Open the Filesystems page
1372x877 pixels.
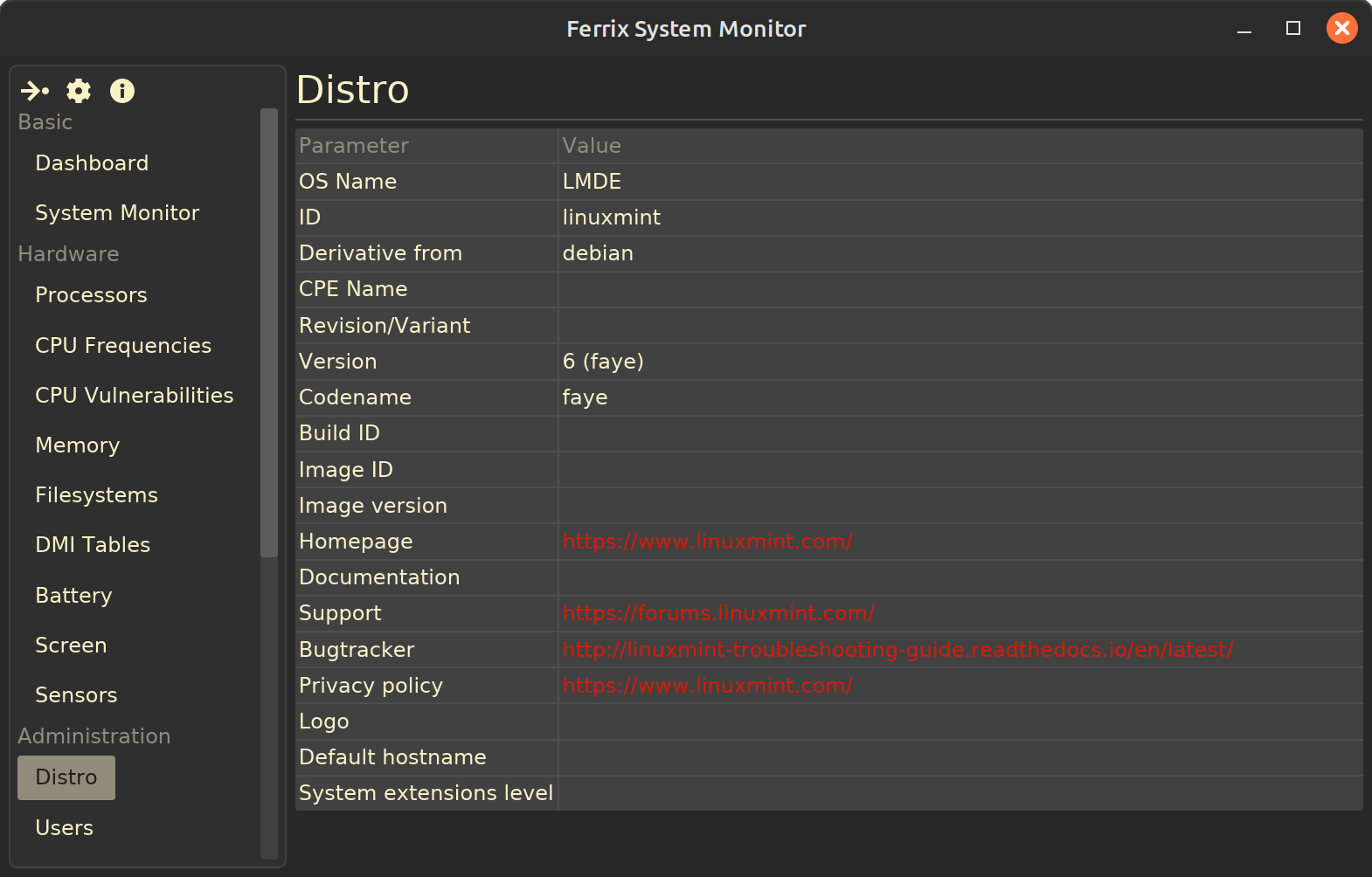[96, 495]
